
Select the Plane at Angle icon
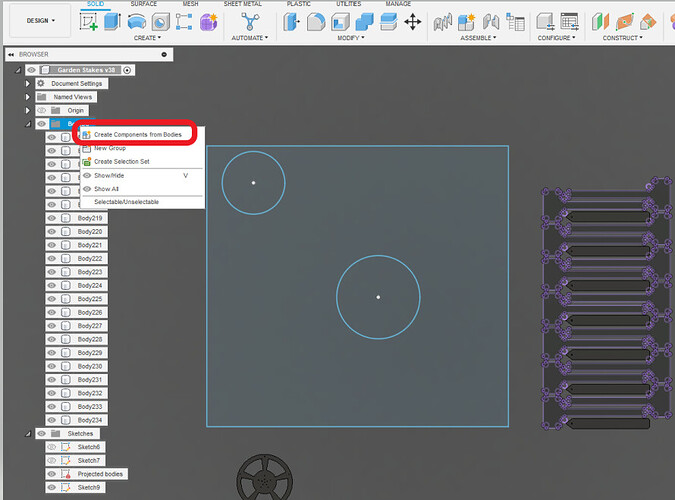tap(624, 22)
